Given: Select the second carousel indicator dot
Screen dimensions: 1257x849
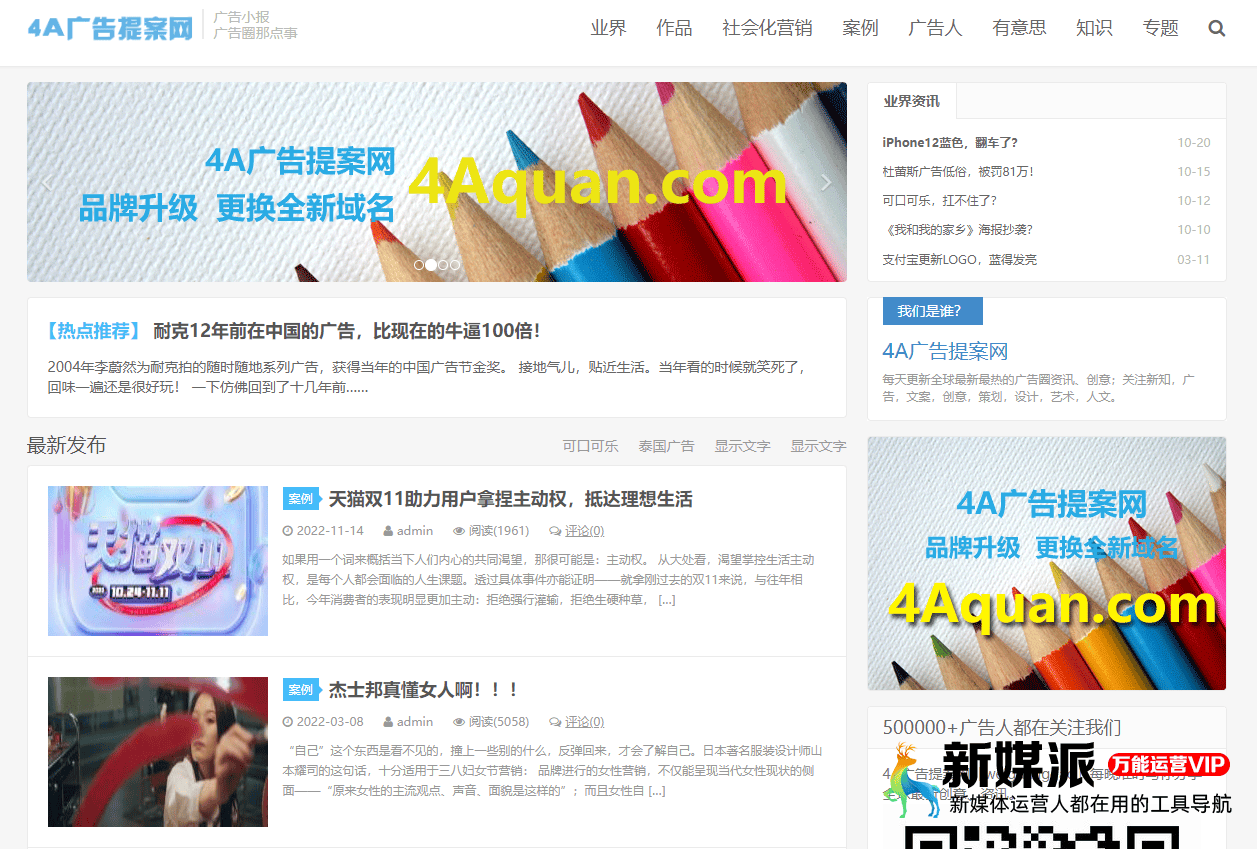Looking at the screenshot, I should tap(431, 265).
